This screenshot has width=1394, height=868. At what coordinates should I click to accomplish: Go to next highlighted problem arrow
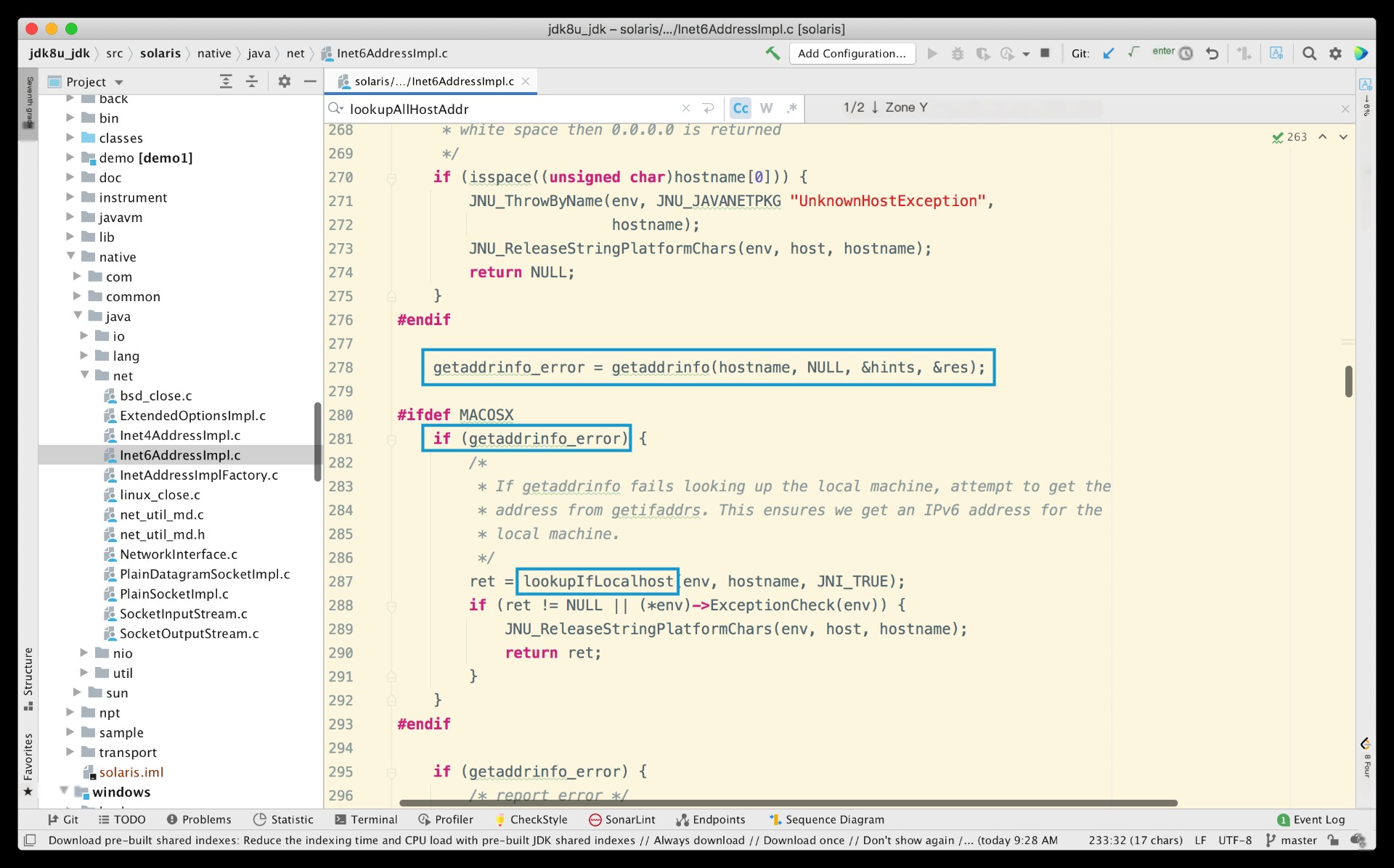tap(1343, 136)
